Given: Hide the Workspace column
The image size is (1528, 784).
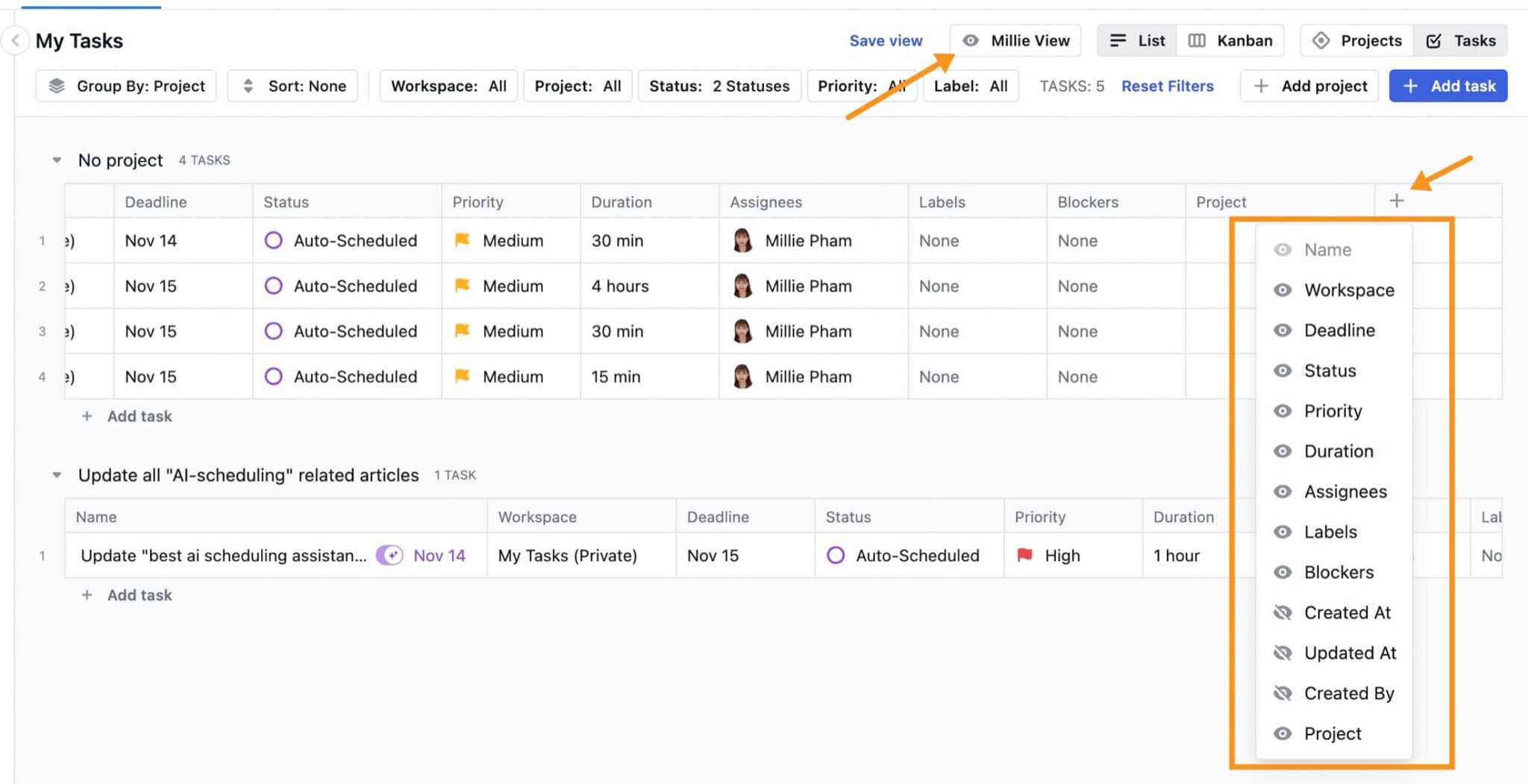Looking at the screenshot, I should (1283, 290).
